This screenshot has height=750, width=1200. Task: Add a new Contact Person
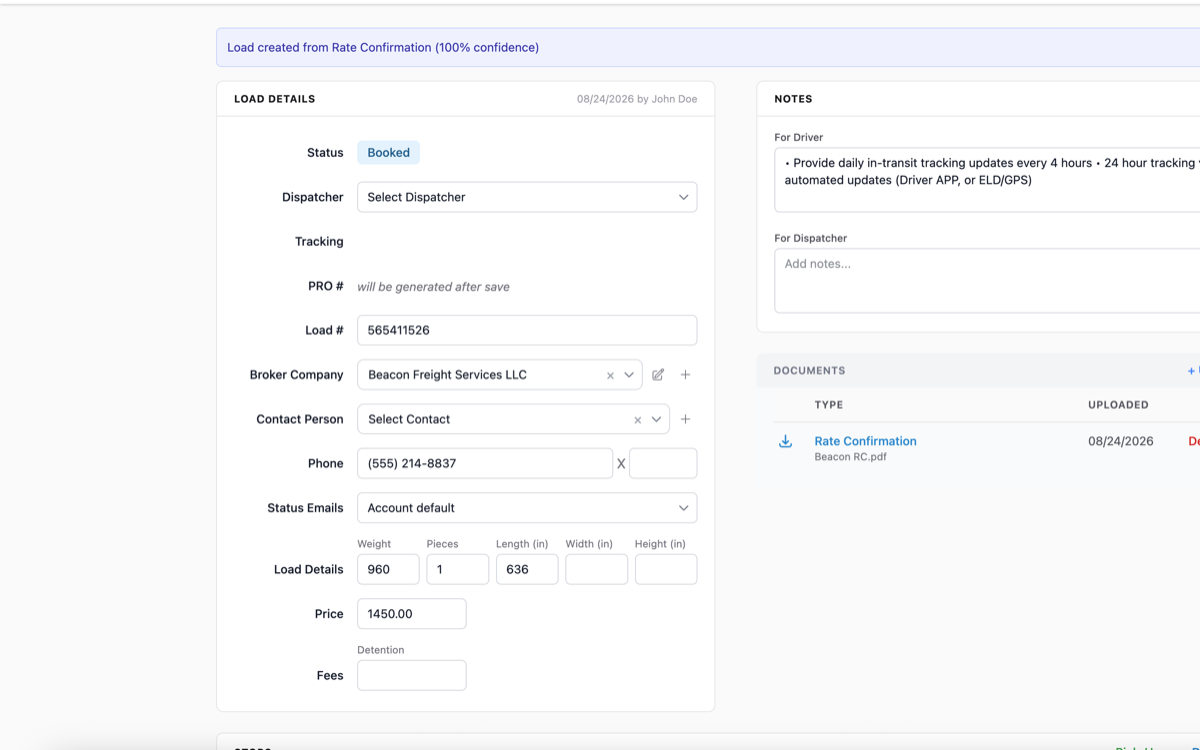click(685, 419)
